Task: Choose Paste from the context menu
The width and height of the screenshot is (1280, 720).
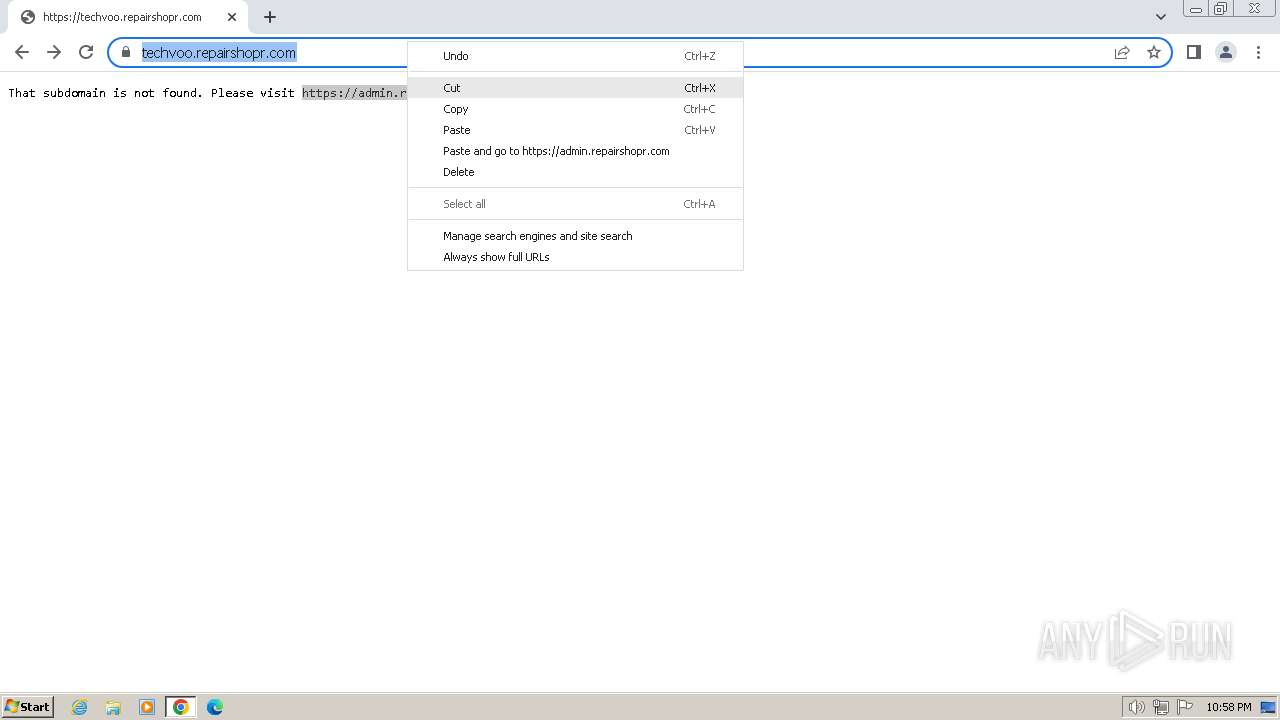Action: pyautogui.click(x=575, y=130)
